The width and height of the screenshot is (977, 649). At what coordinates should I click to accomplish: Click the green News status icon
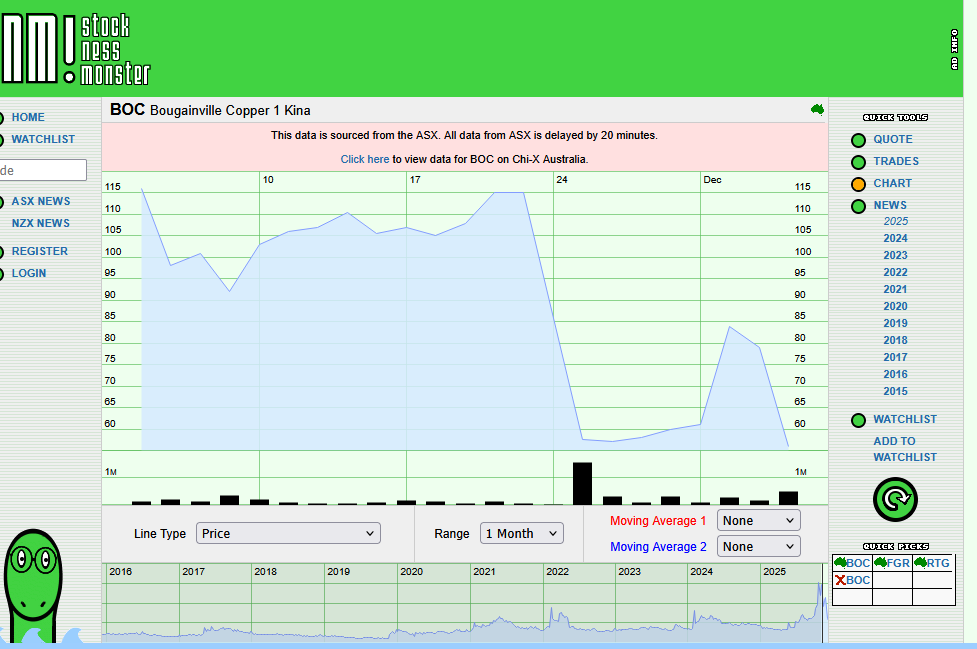858,206
